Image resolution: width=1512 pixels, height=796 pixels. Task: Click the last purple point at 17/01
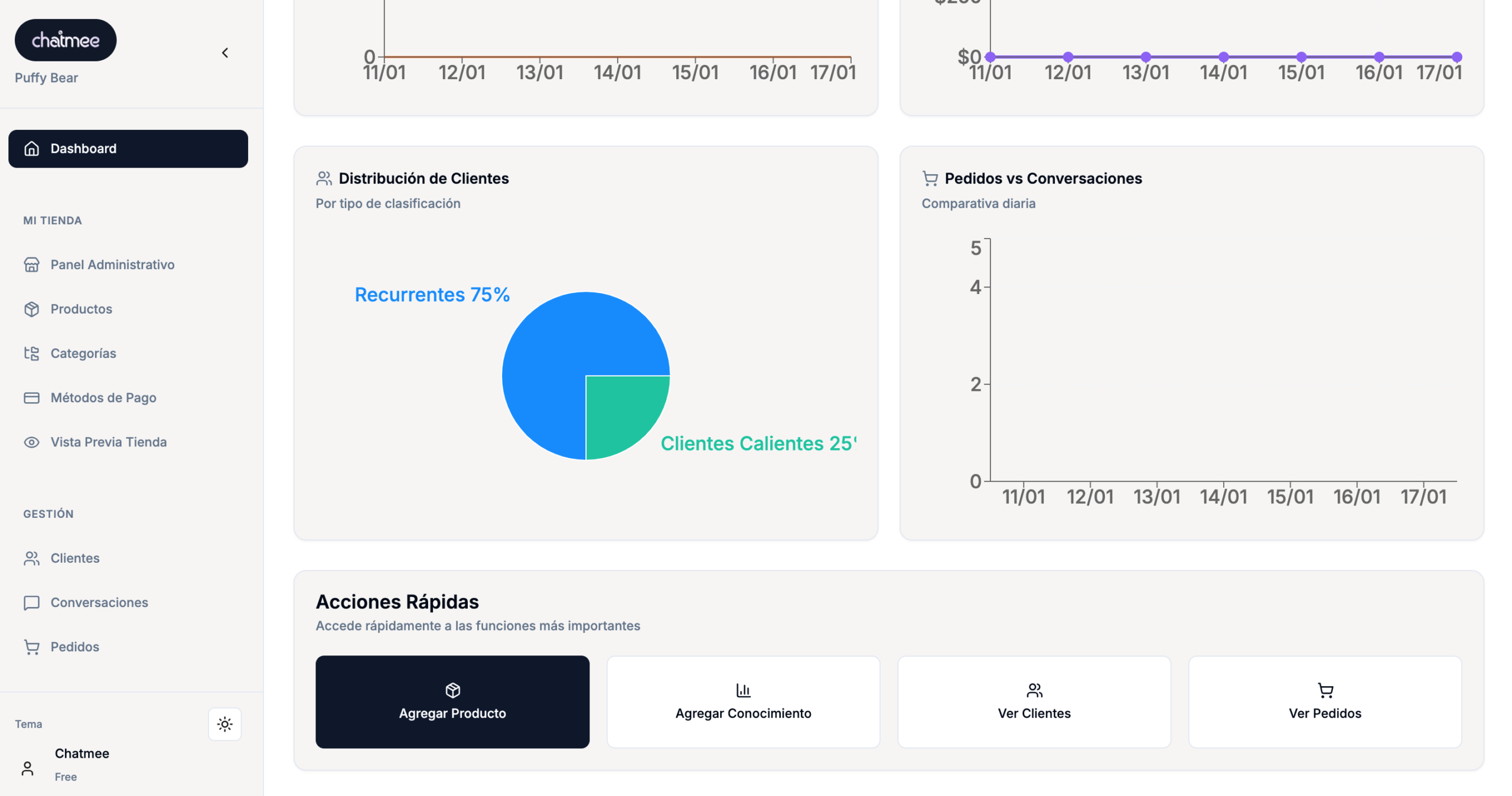tap(1456, 57)
